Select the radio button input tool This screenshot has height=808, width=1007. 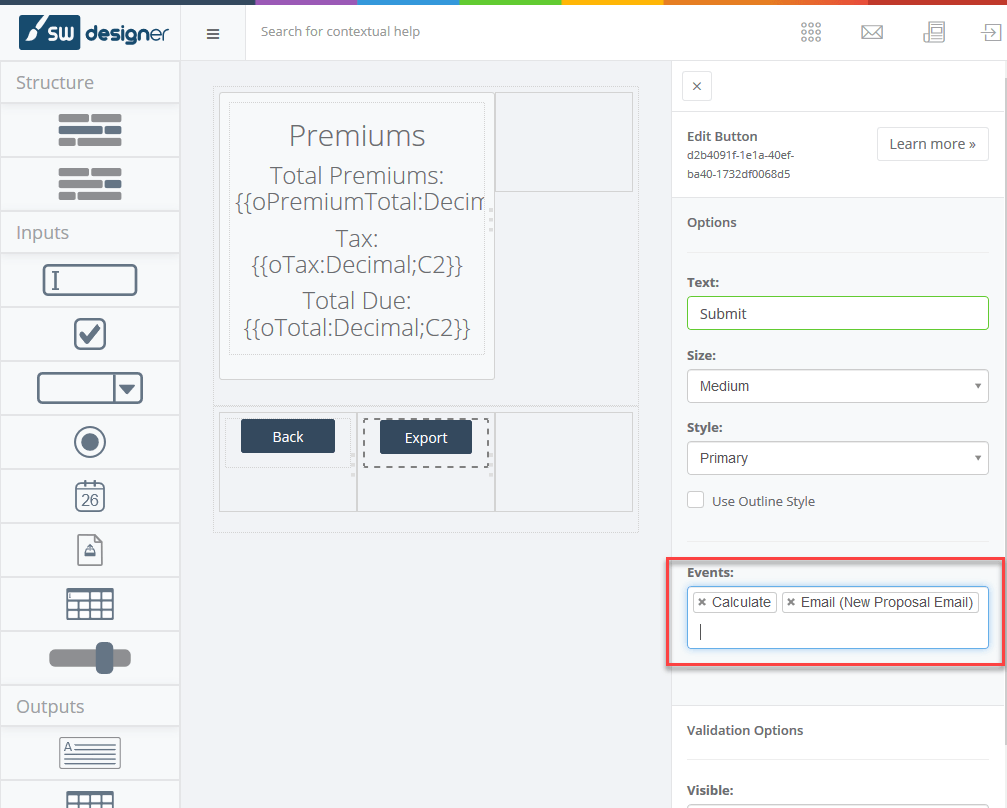pos(90,442)
